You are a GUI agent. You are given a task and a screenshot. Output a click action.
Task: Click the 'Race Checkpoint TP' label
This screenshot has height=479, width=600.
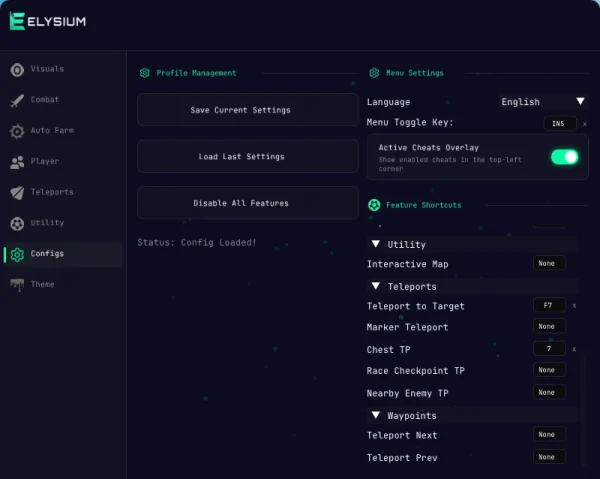(416, 371)
